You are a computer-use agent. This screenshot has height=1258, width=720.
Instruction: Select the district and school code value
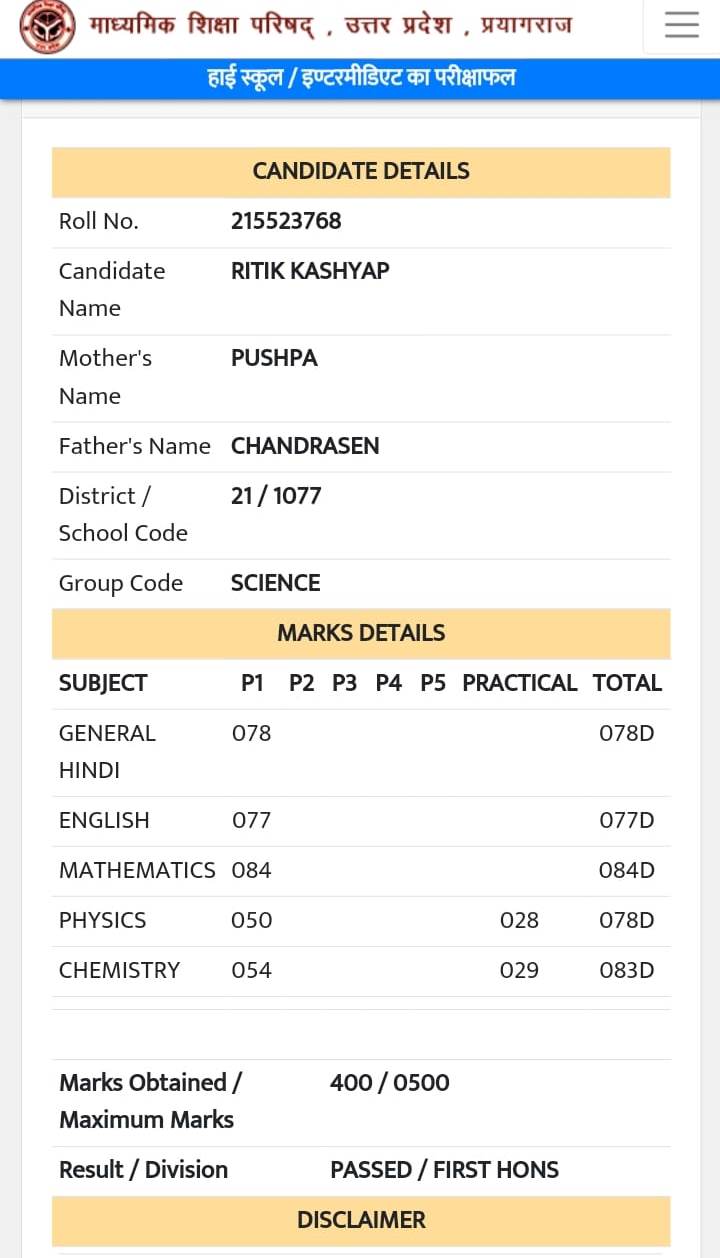click(x=276, y=496)
